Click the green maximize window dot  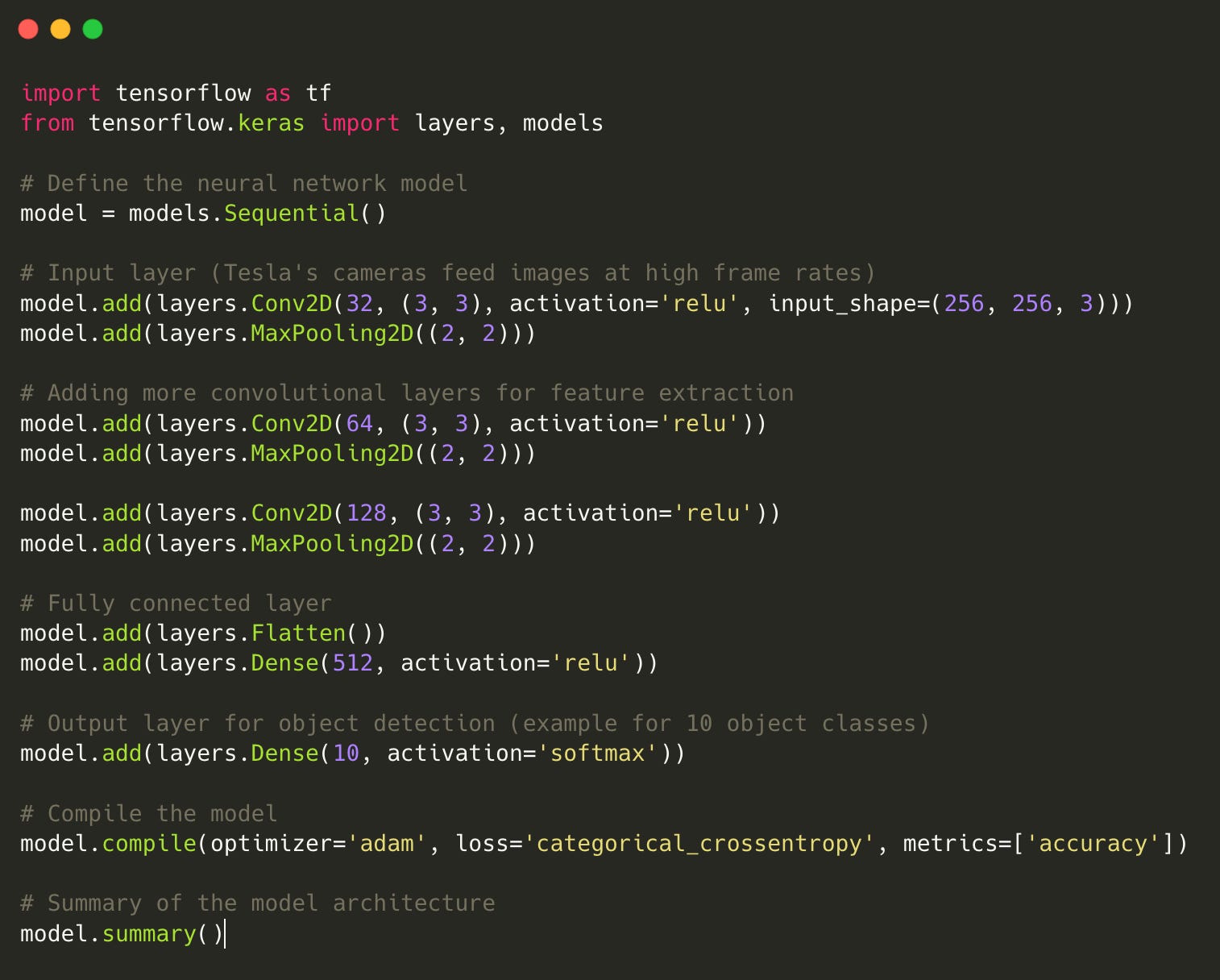[93, 29]
